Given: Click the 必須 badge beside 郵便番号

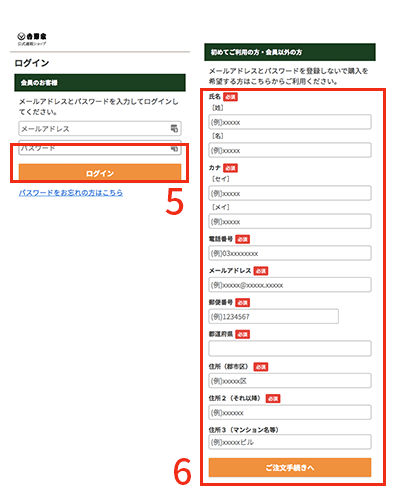Looking at the screenshot, I should [x=242, y=302].
